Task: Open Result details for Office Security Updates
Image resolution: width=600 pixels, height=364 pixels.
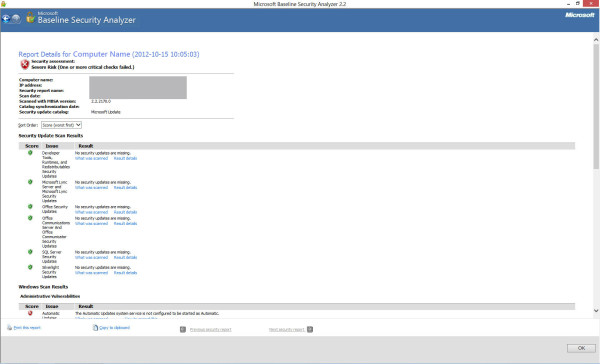Action: pos(126,212)
